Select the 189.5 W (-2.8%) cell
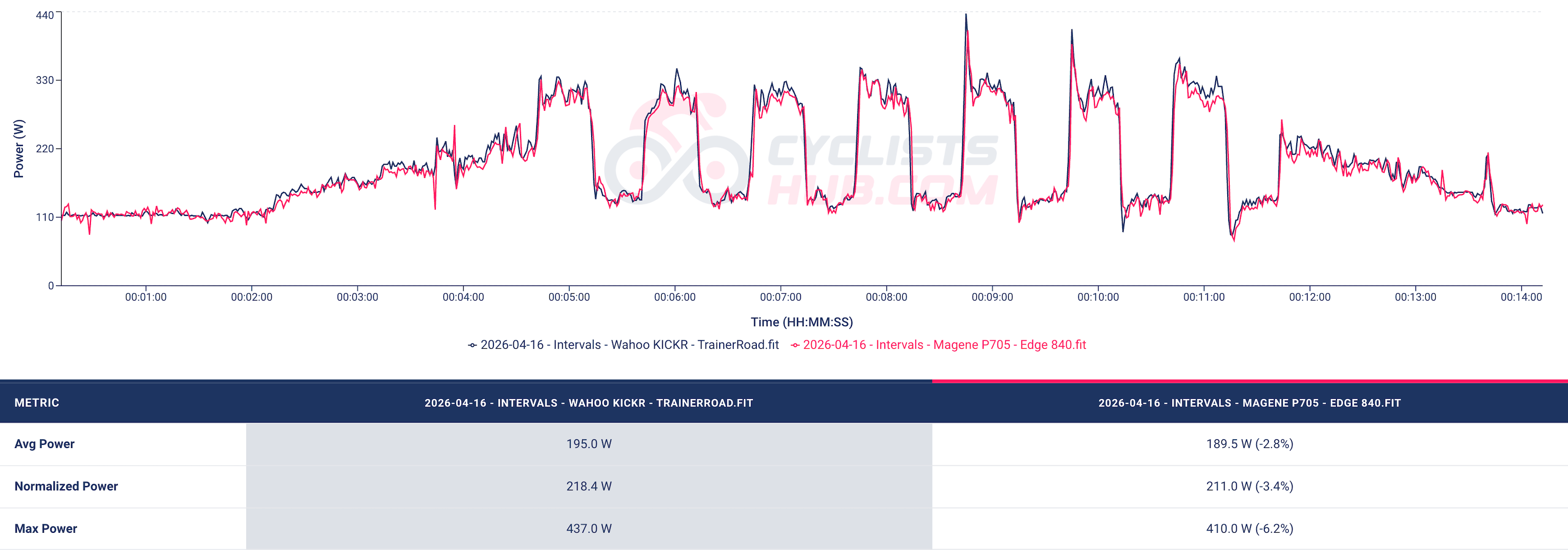The width and height of the screenshot is (1568, 550). click(1249, 444)
